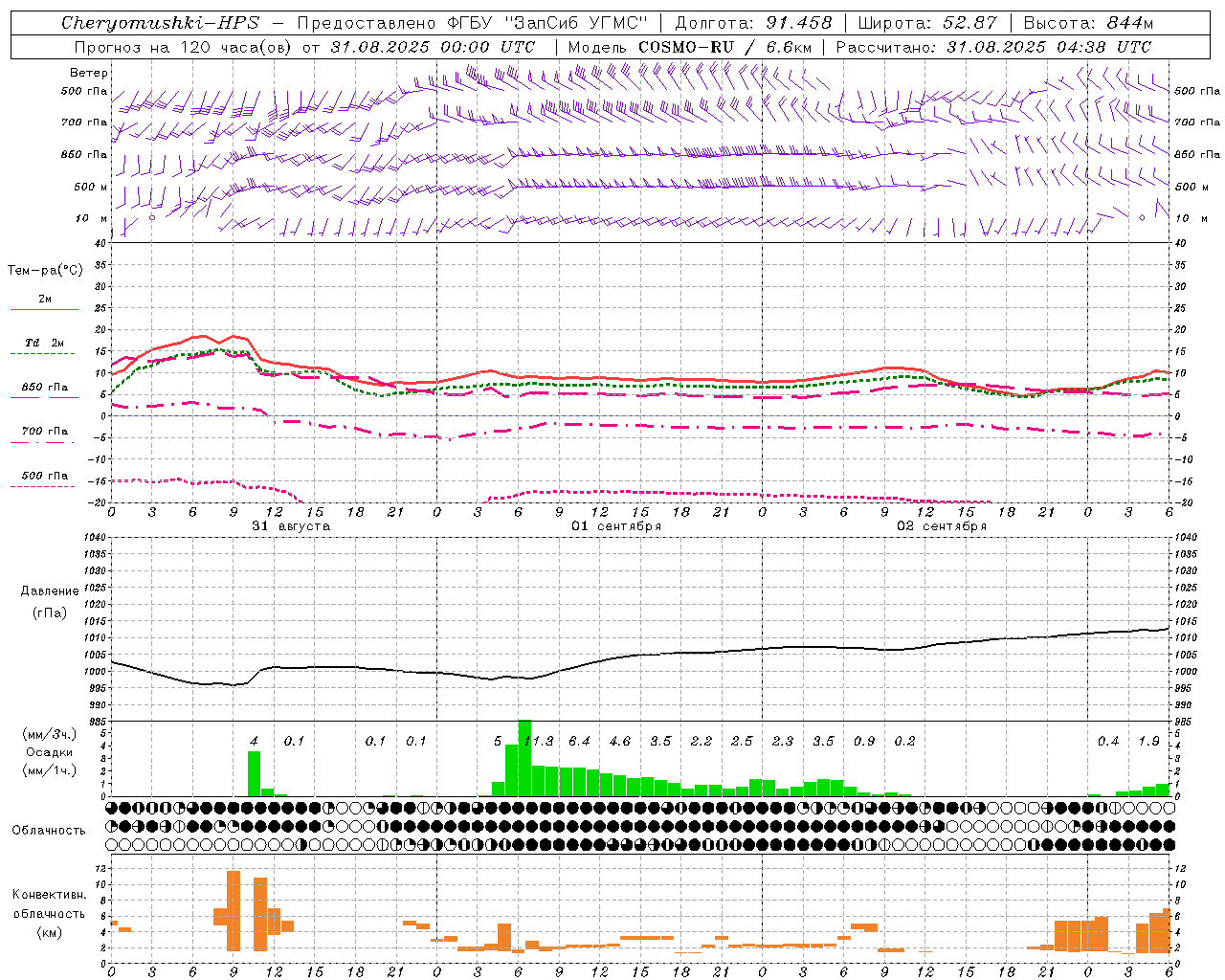Click the tallest green precipitation bar
This screenshot has width=1225, height=980.
524,758
